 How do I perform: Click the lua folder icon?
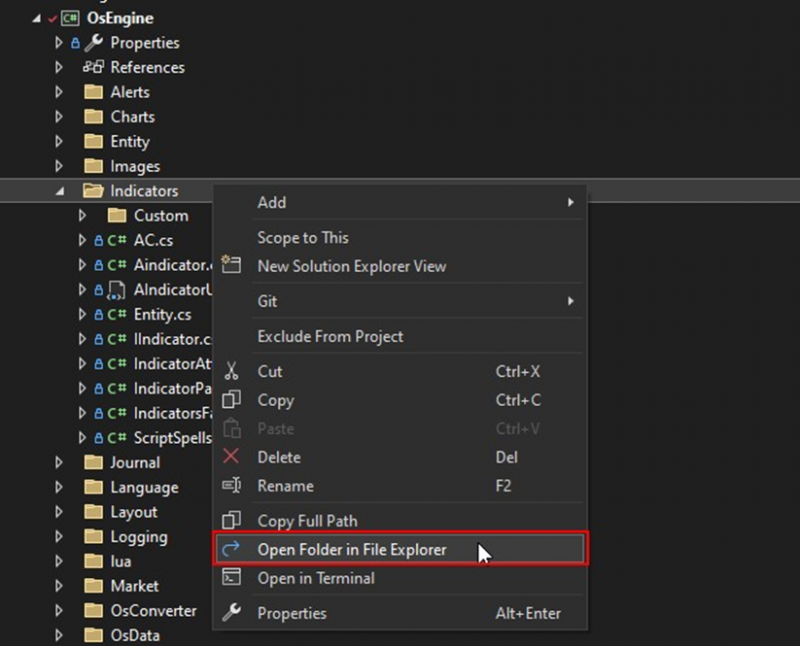coord(93,561)
